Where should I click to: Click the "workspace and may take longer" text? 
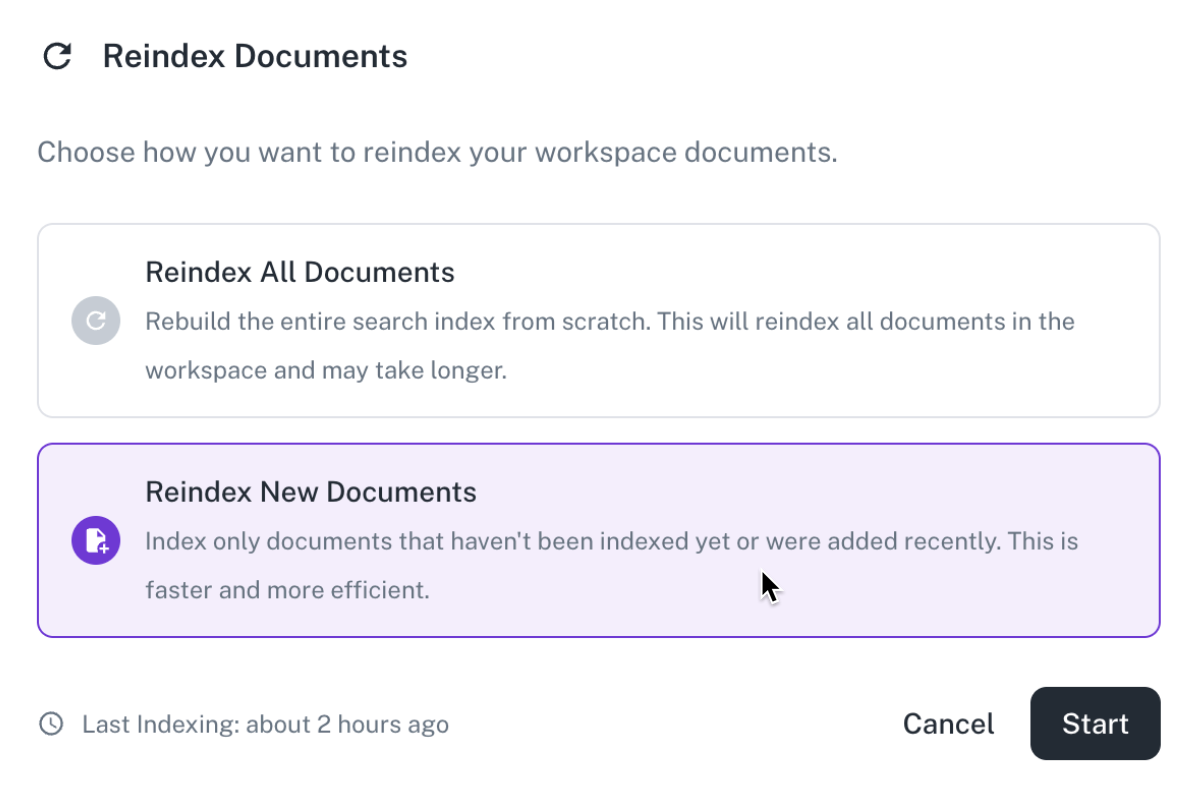coord(326,370)
